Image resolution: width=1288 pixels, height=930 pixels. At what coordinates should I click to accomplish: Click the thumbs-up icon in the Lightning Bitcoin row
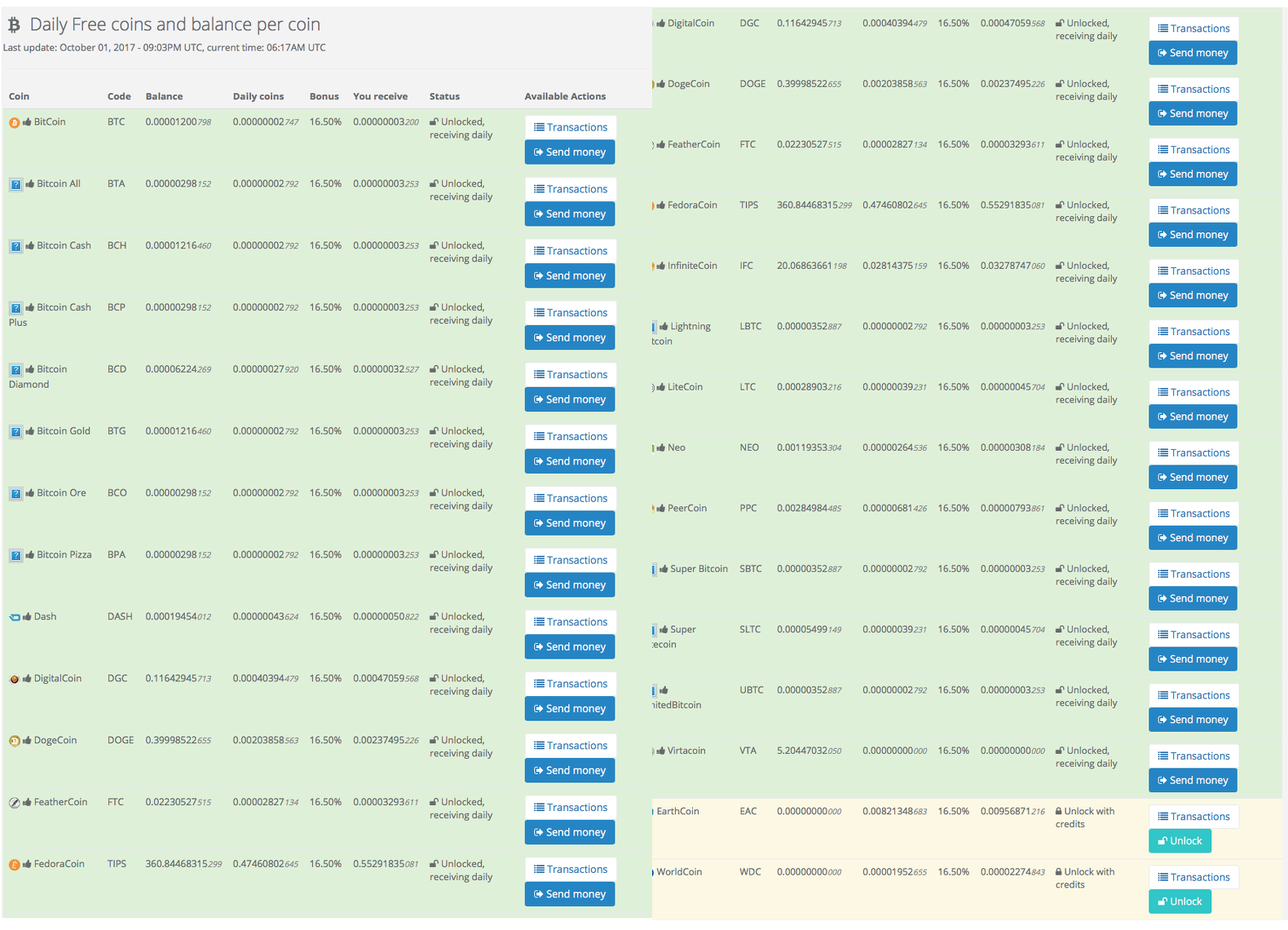(x=664, y=327)
